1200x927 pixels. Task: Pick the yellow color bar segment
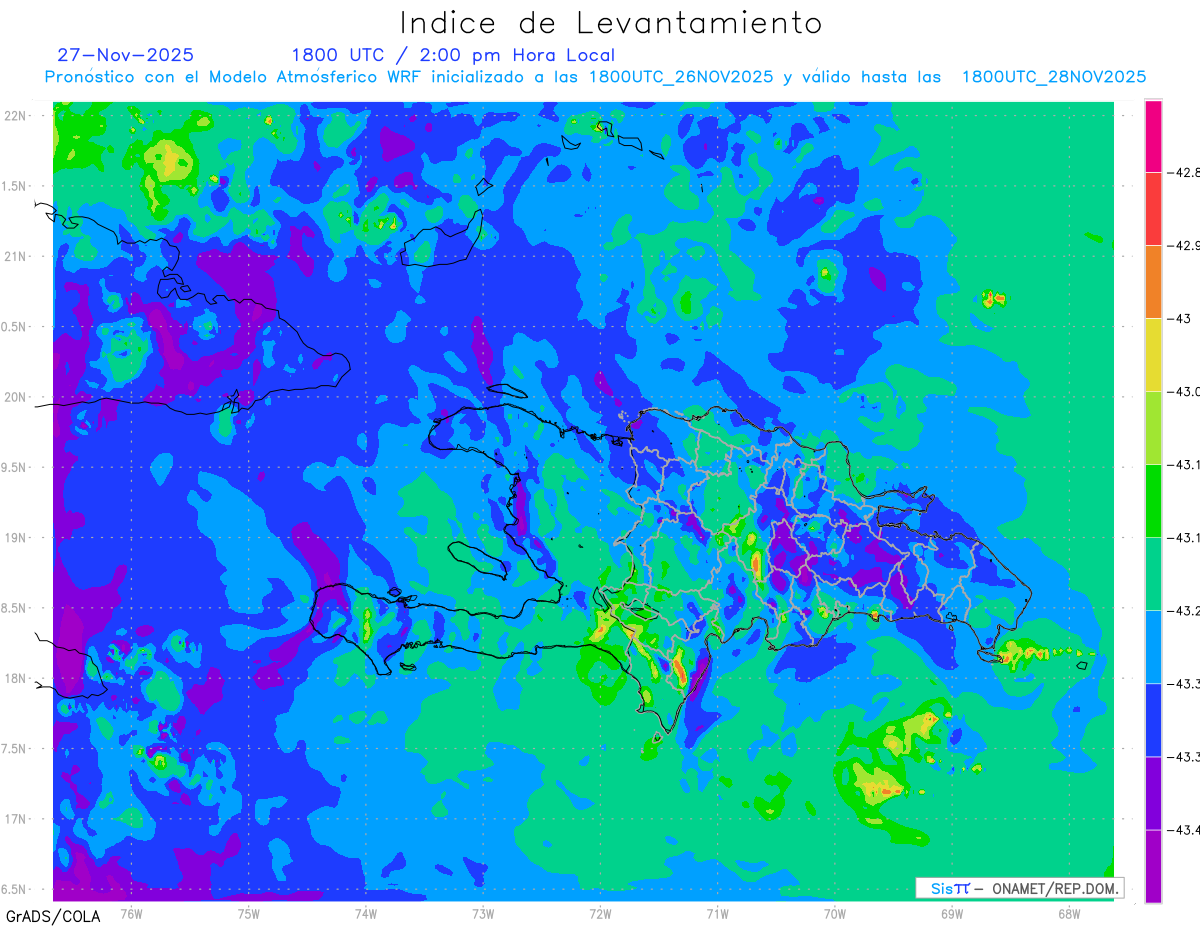pyautogui.click(x=1153, y=355)
